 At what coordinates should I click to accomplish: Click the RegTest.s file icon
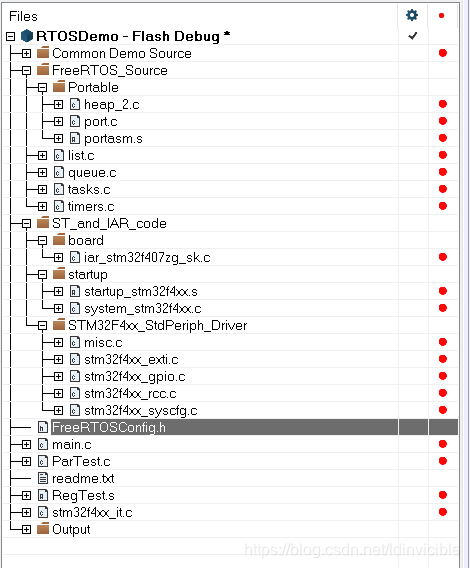point(43,496)
